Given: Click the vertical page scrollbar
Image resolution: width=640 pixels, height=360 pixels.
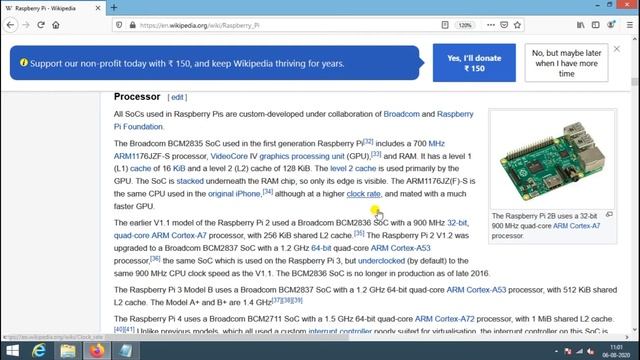Looking at the screenshot, I should 634,81.
